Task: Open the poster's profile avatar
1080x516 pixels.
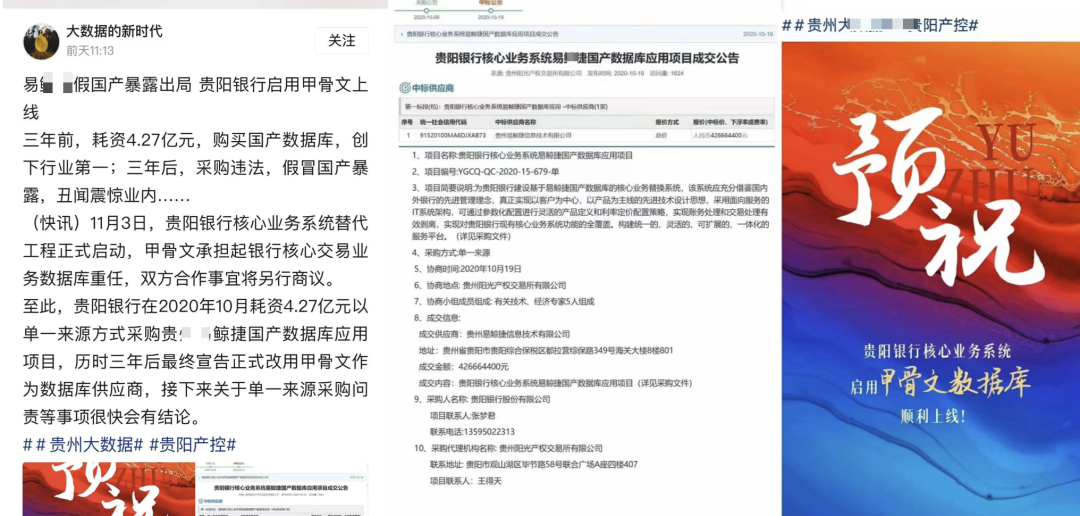Action: coord(40,41)
